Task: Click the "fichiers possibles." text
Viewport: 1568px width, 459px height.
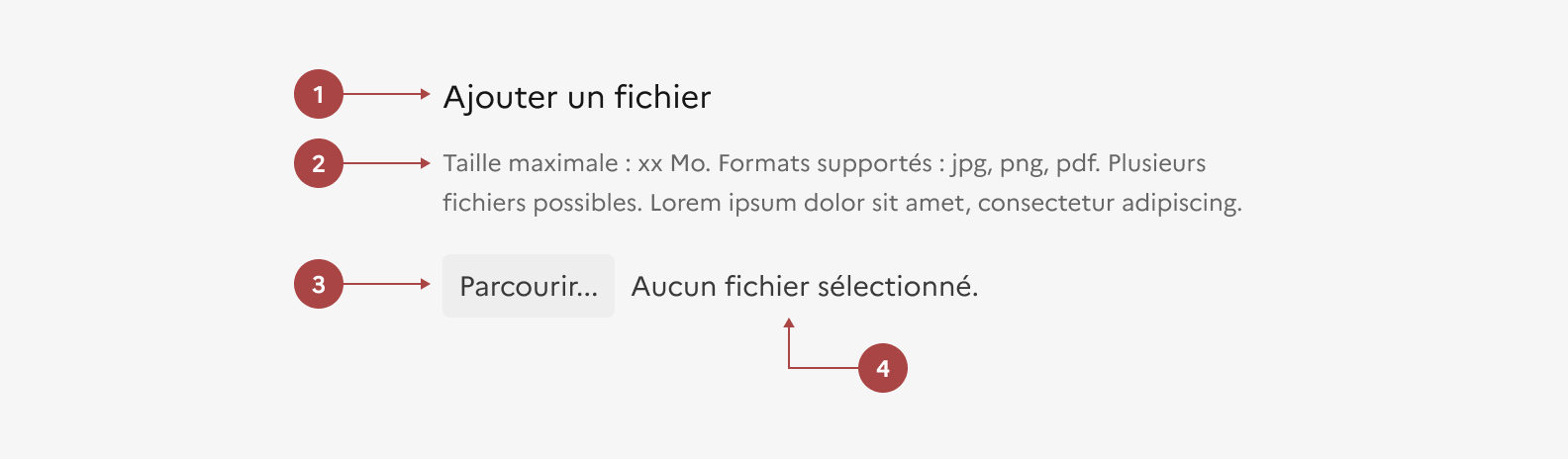Action: click(542, 203)
